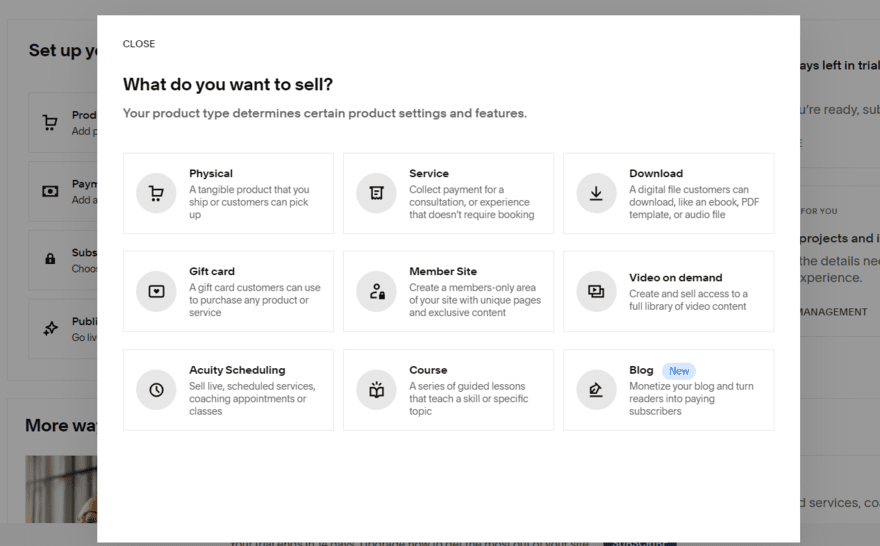Click 'A series of guided lessons' description
The height and width of the screenshot is (546, 880).
469,398
